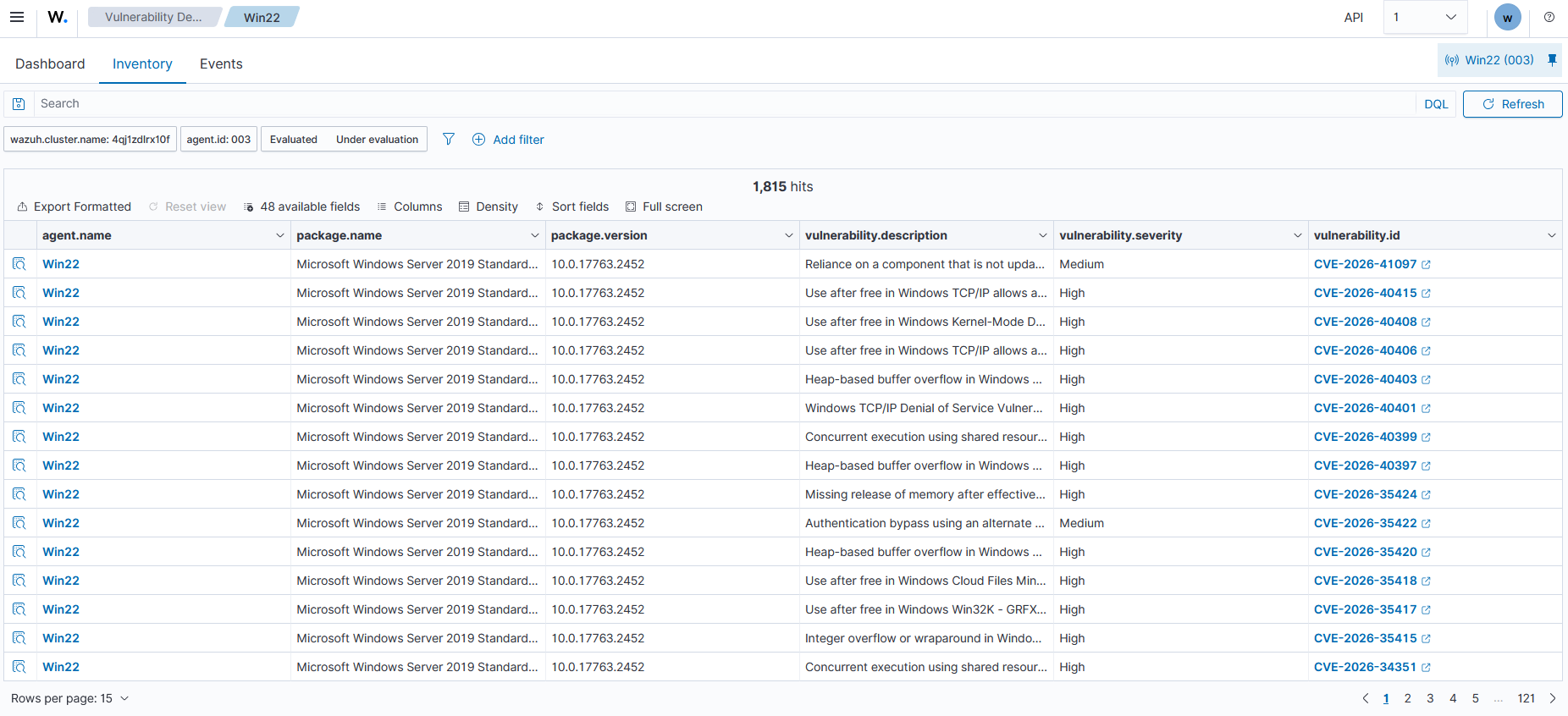The height and width of the screenshot is (716, 1568).
Task: Click the saved queries disk icon
Action: [19, 104]
